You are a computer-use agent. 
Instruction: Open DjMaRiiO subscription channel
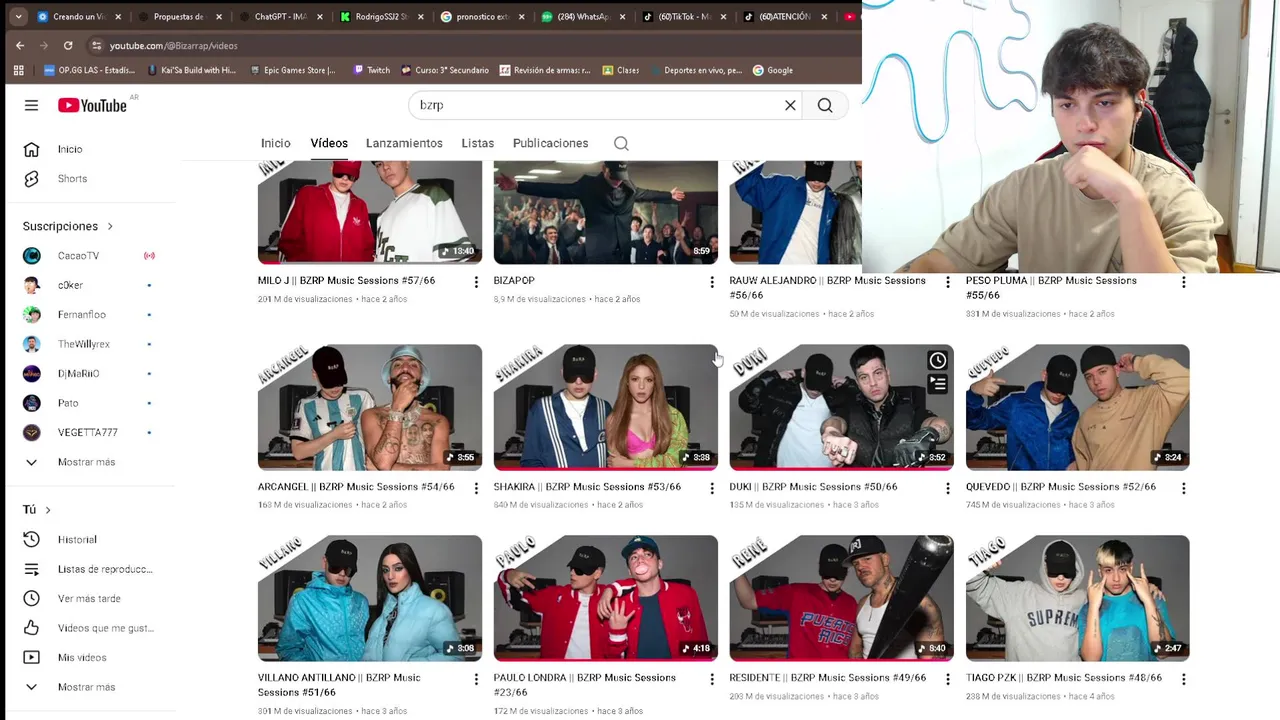(78, 373)
